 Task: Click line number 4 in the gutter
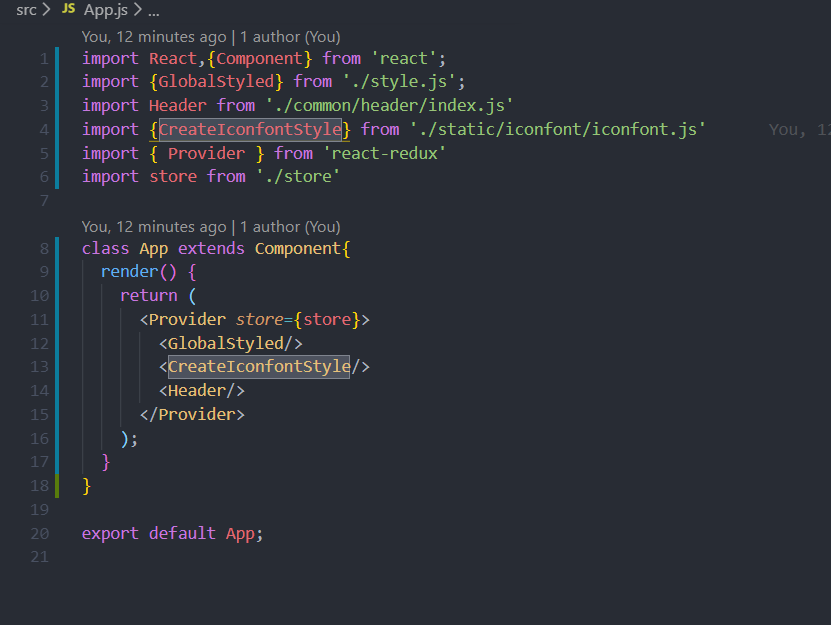click(x=43, y=128)
